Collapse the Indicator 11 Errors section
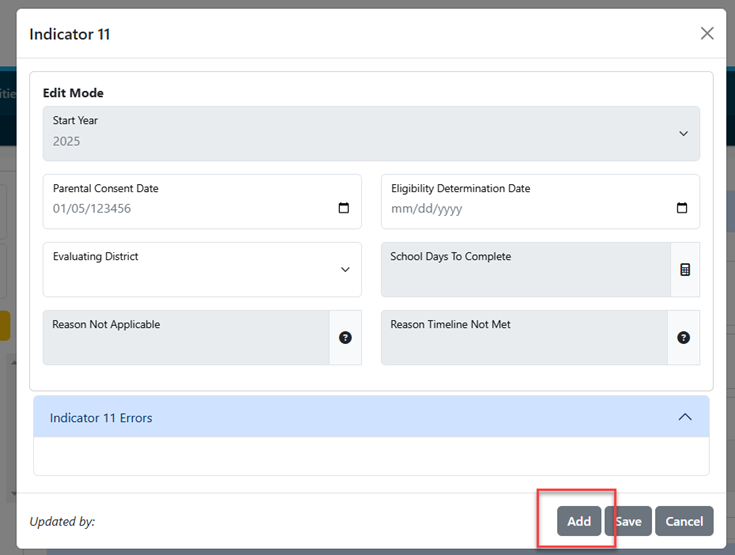The width and height of the screenshot is (735, 555). pyautogui.click(x=685, y=417)
